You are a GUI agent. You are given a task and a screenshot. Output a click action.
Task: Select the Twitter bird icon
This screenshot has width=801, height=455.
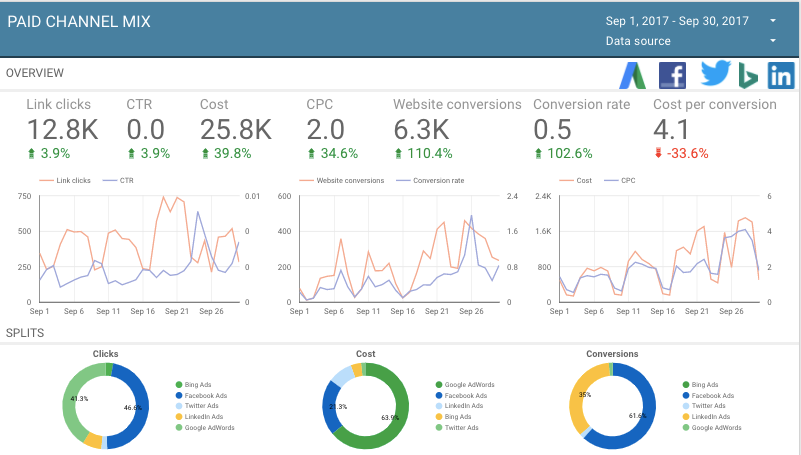715,74
